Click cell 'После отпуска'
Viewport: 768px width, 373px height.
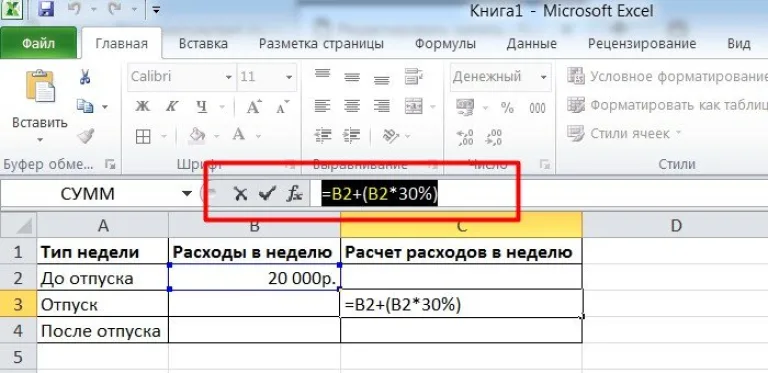(x=103, y=330)
